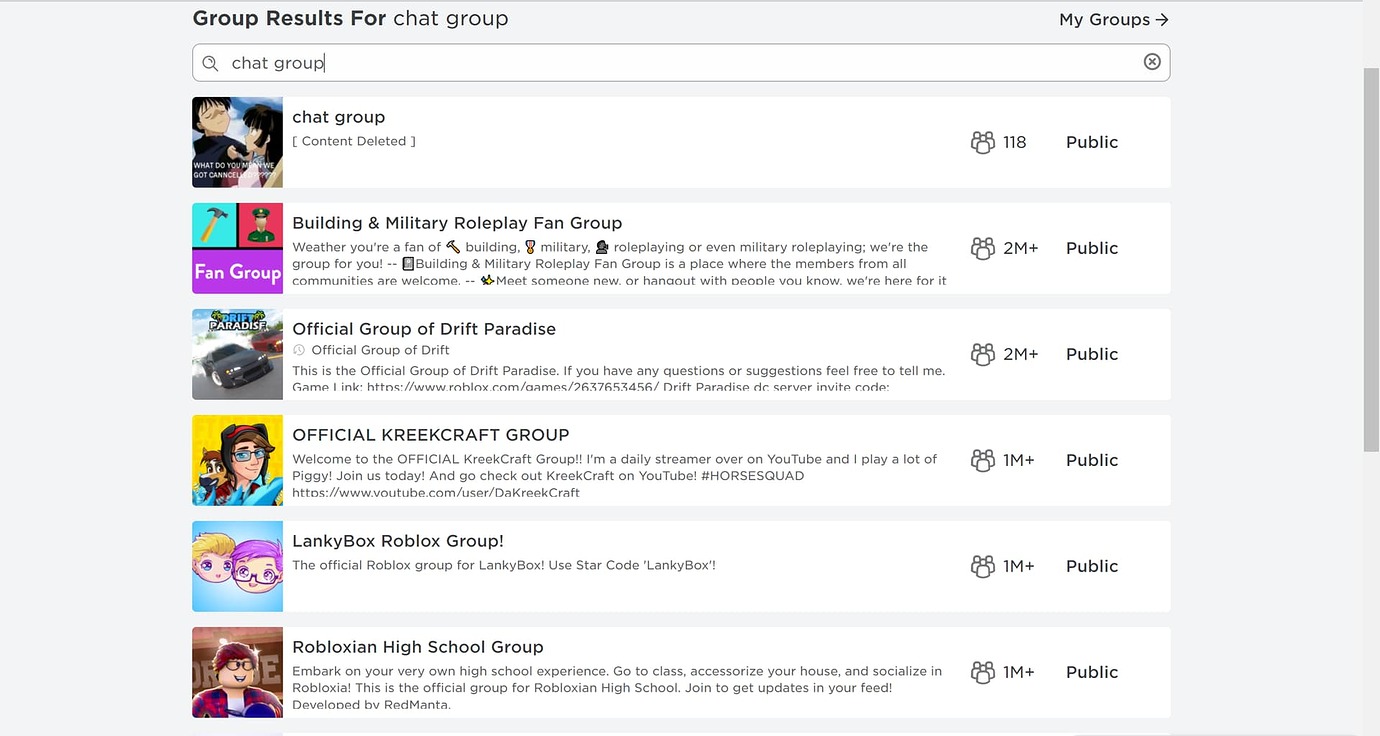Screen dimensions: 1380x736
Task: Open the Drift Paradise group thumbnail
Action: (237, 354)
